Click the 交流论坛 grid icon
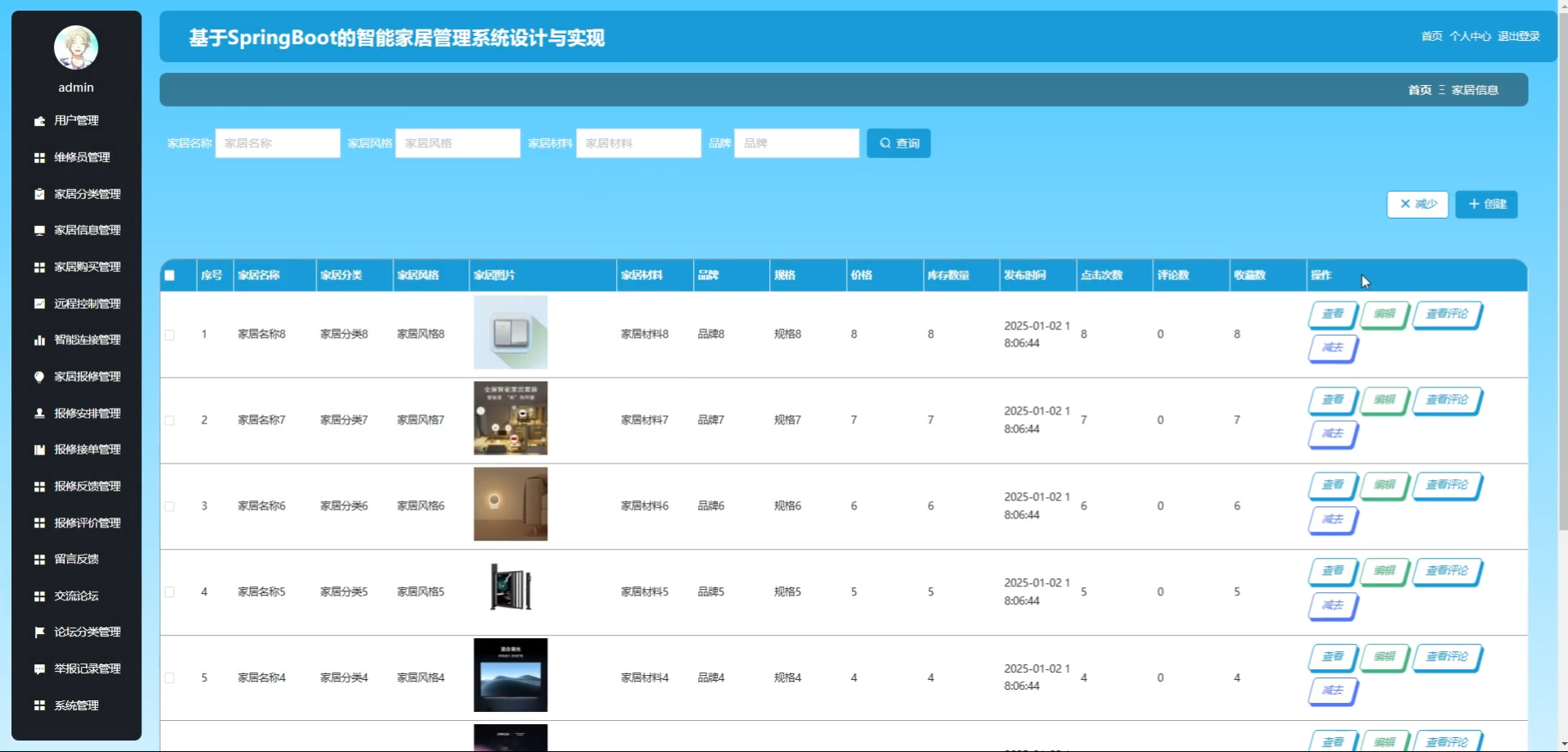Viewport: 1568px width, 752px height. tap(39, 596)
